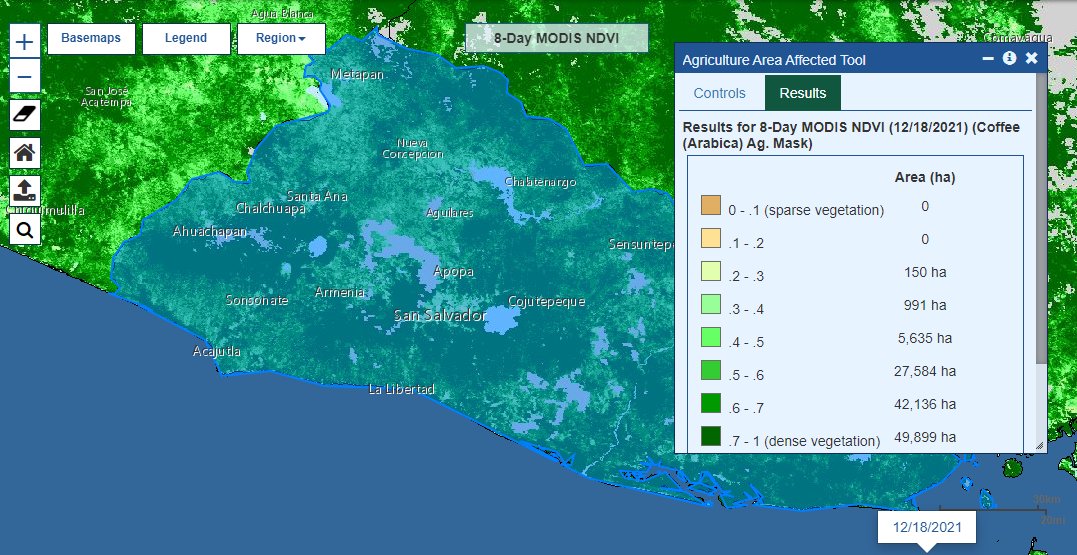The width and height of the screenshot is (1077, 555).
Task: Click the 27,584 ha area value
Action: 925,371
